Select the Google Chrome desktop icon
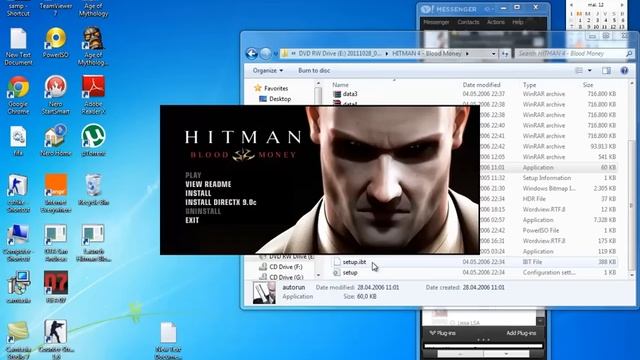The image size is (640, 360). 18,96
